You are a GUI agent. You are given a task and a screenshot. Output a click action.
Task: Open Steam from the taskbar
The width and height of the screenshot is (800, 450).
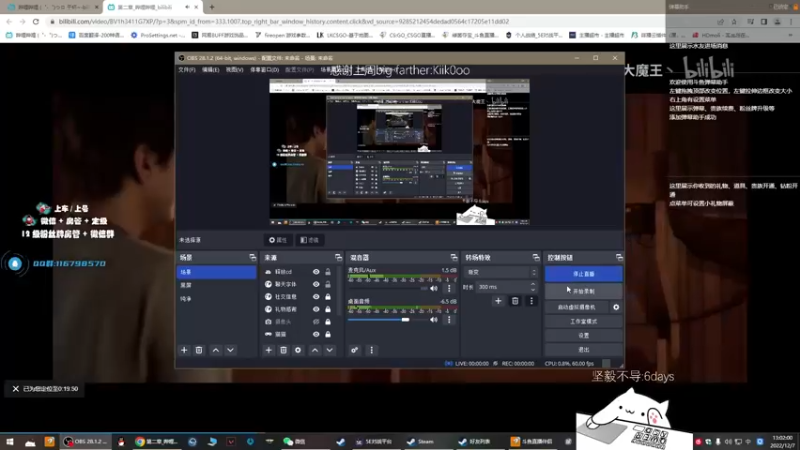click(421, 441)
